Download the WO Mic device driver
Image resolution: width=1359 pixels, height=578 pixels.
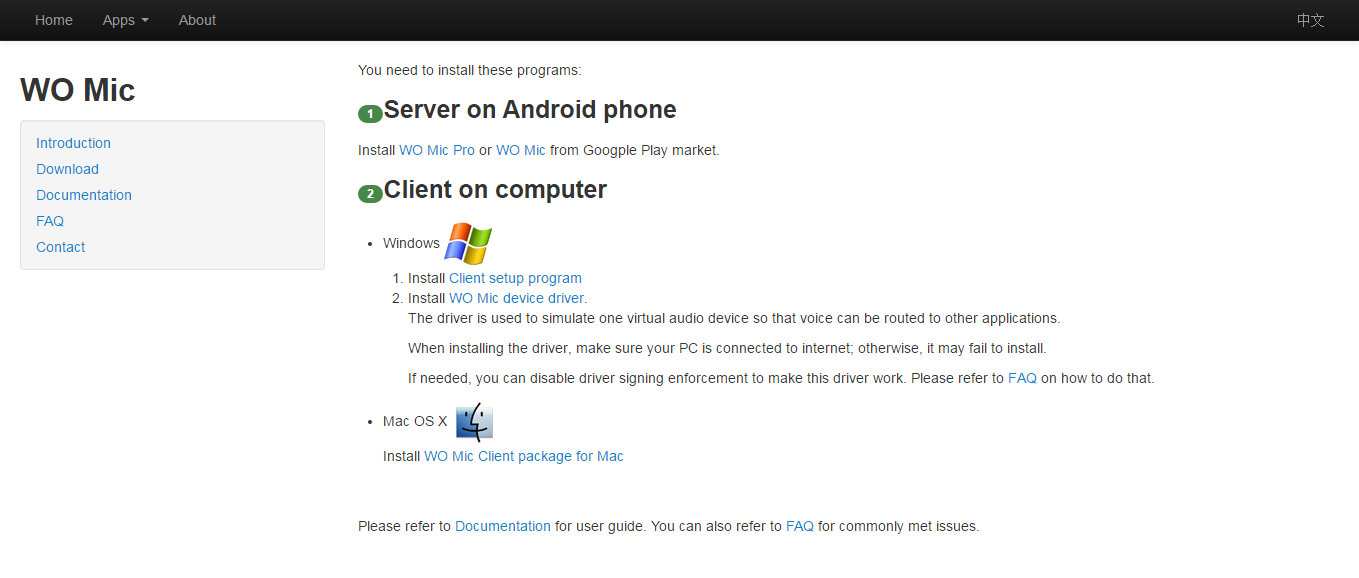click(x=516, y=298)
